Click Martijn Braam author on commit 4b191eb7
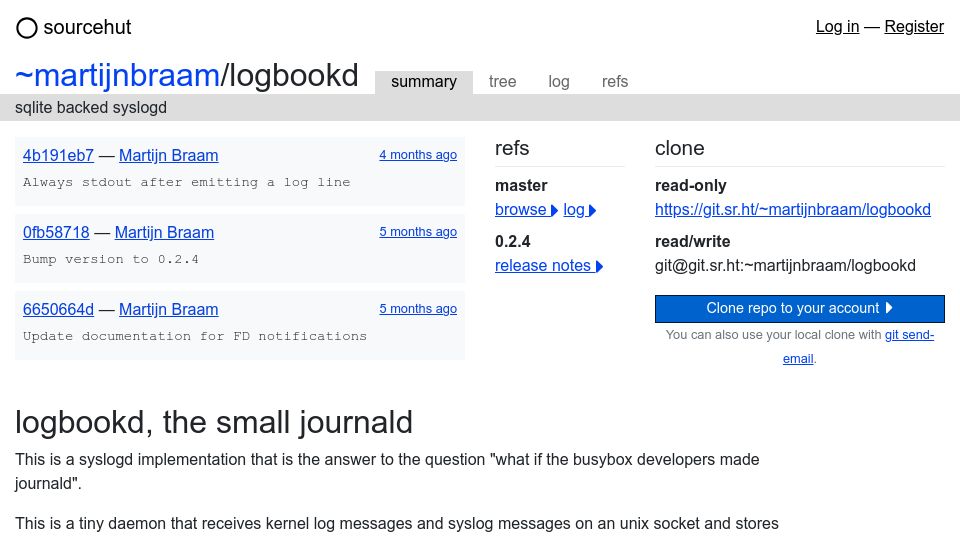 point(168,156)
